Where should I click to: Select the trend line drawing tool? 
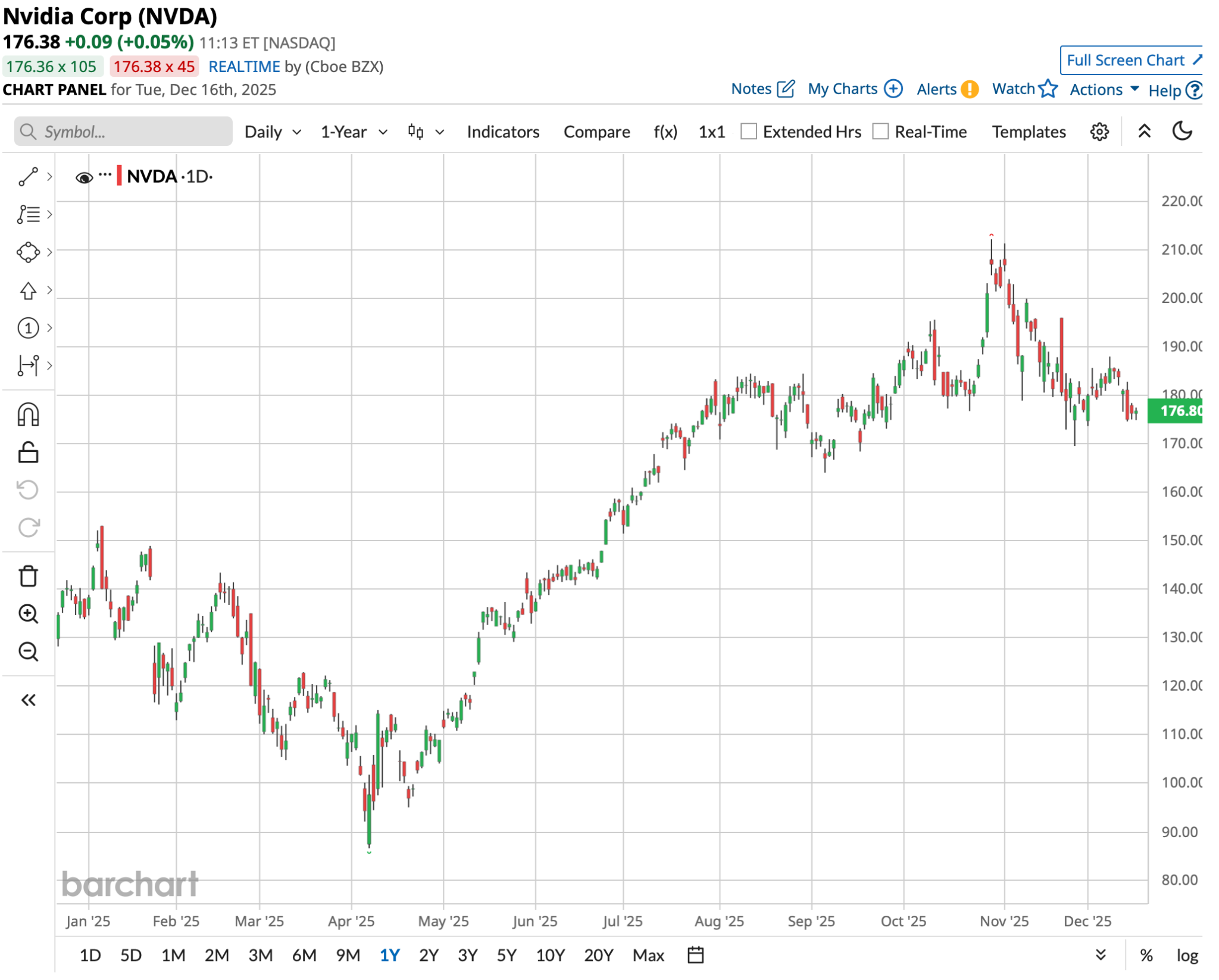pos(28,177)
